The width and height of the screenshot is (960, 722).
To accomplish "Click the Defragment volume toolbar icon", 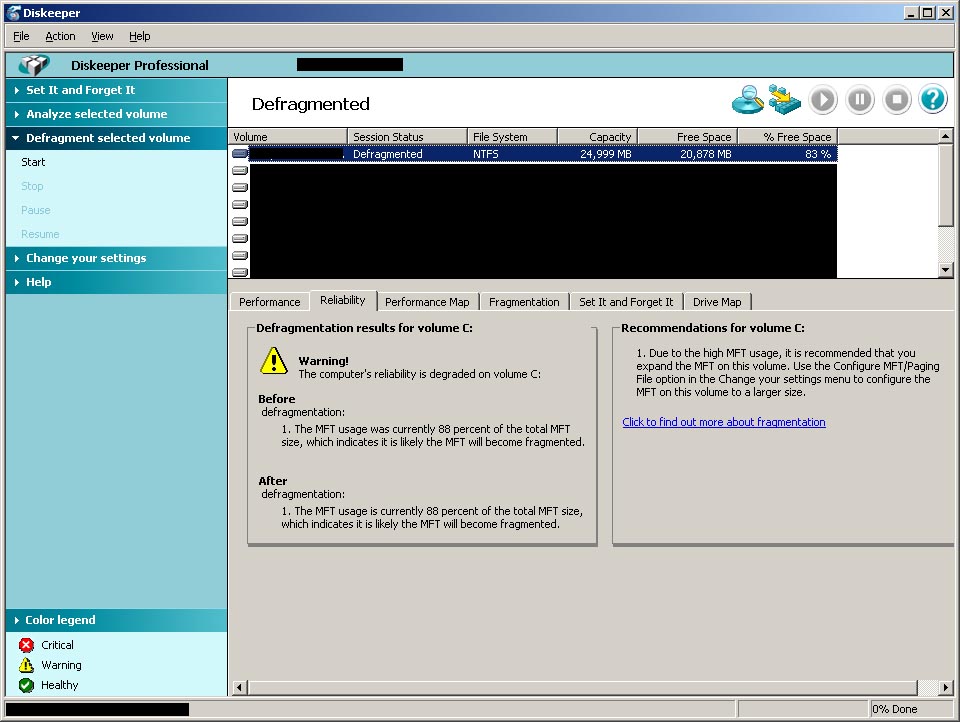I will [784, 100].
